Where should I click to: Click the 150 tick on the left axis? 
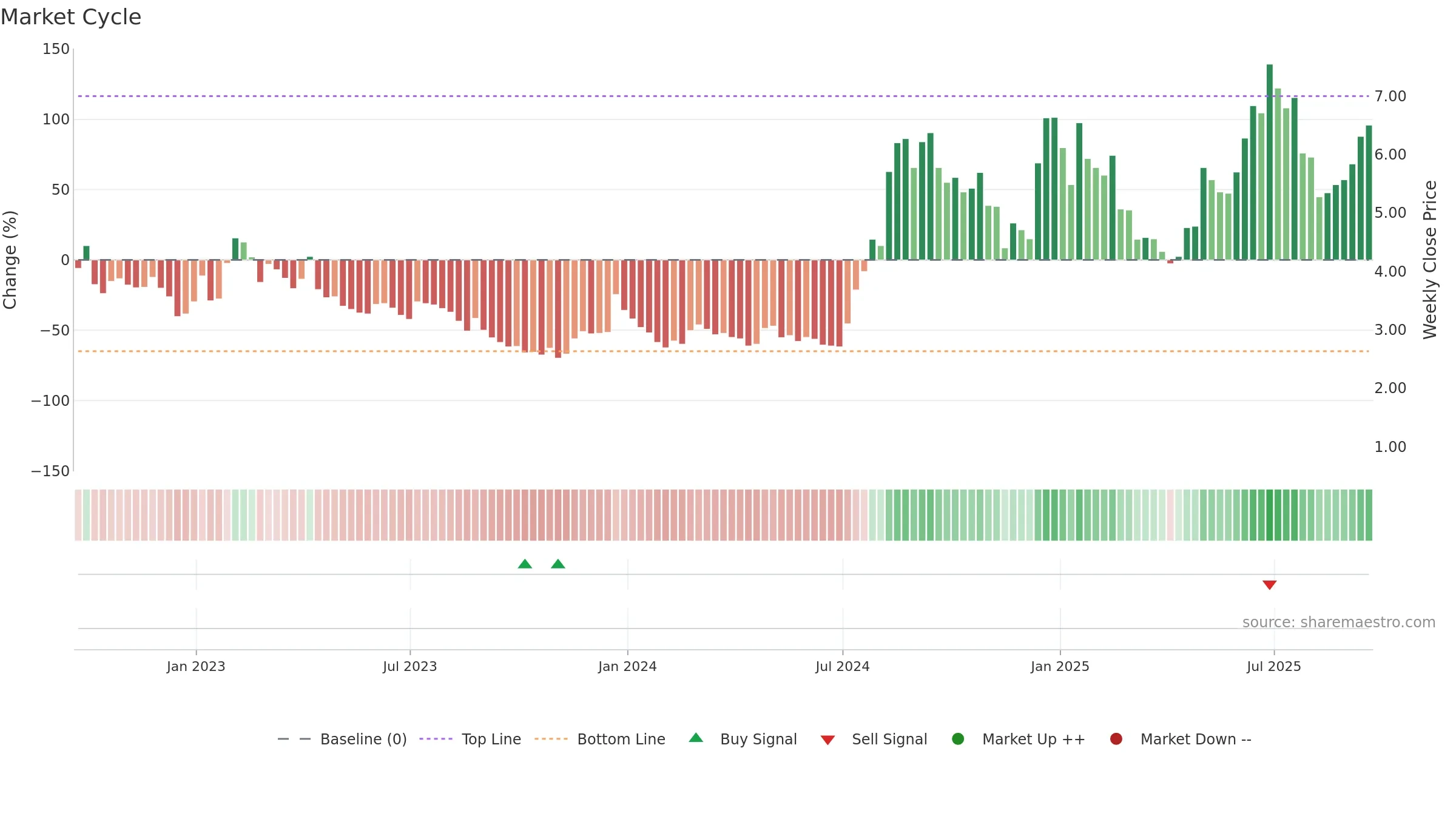(x=56, y=49)
